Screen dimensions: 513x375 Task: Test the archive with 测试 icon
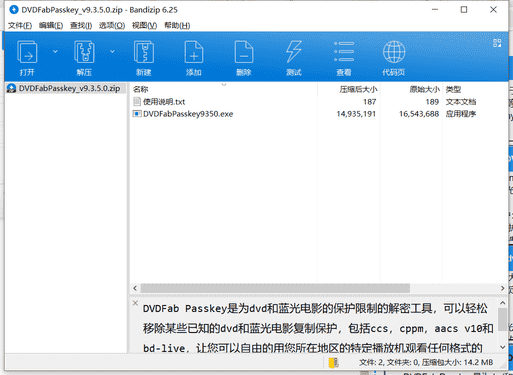click(294, 57)
